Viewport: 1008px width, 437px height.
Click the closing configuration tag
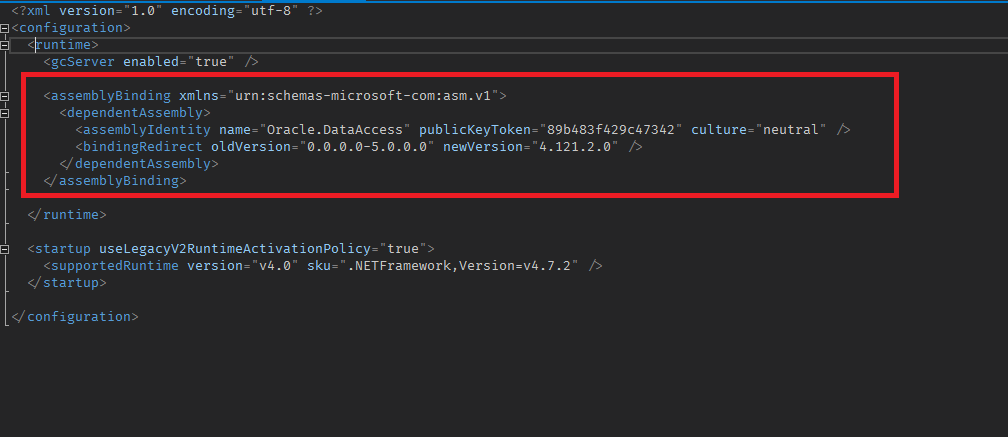(x=75, y=317)
